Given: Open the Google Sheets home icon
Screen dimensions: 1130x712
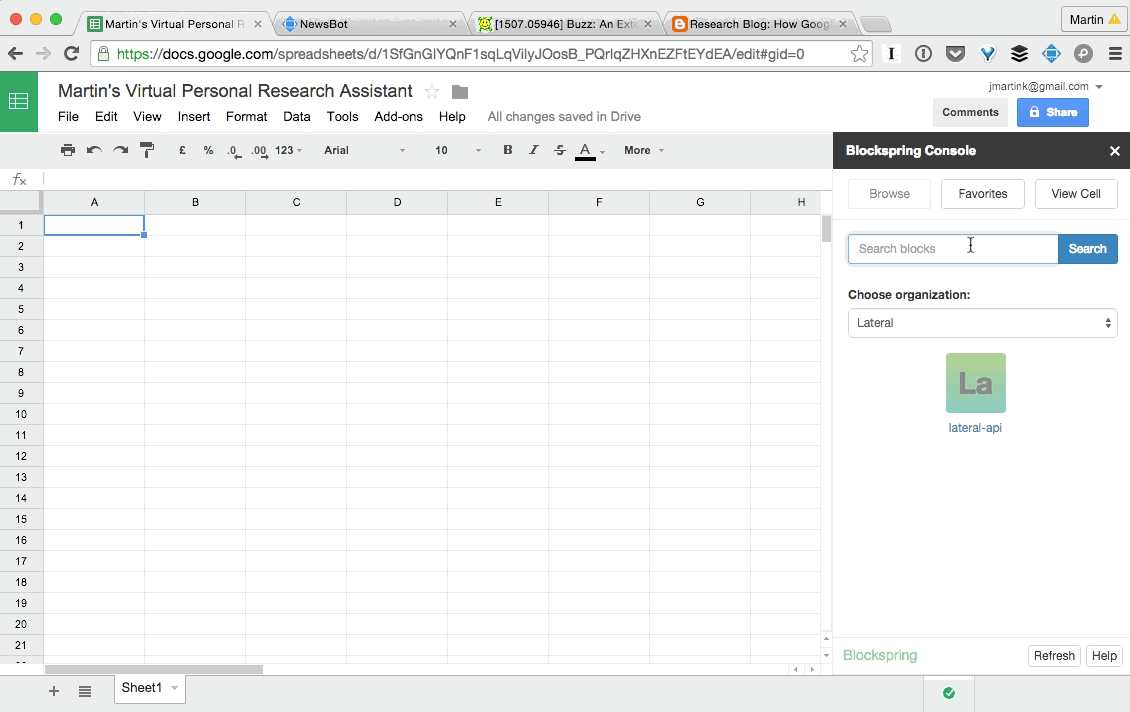Looking at the screenshot, I should (x=19, y=102).
